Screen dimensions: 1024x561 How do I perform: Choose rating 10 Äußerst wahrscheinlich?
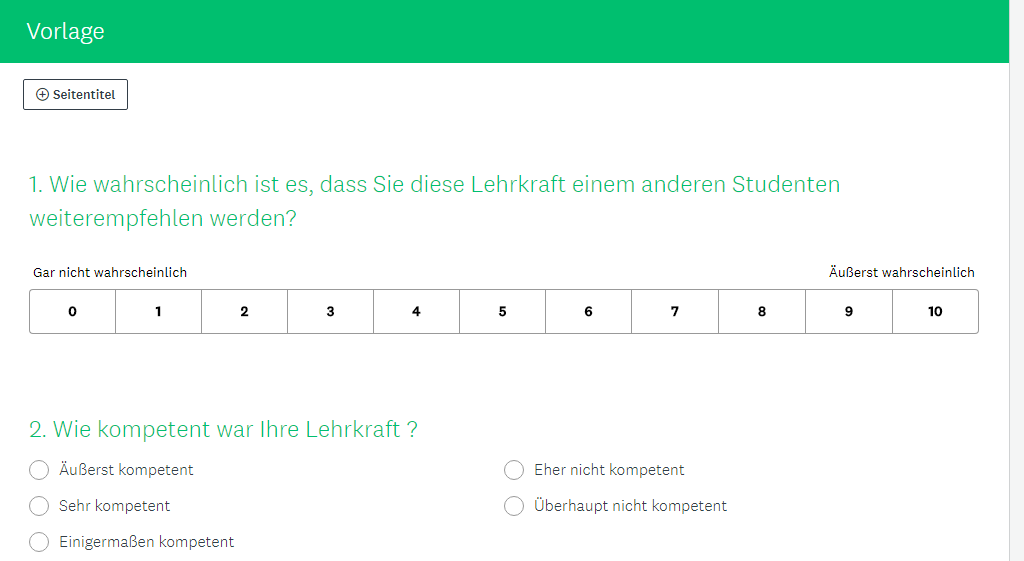(935, 311)
